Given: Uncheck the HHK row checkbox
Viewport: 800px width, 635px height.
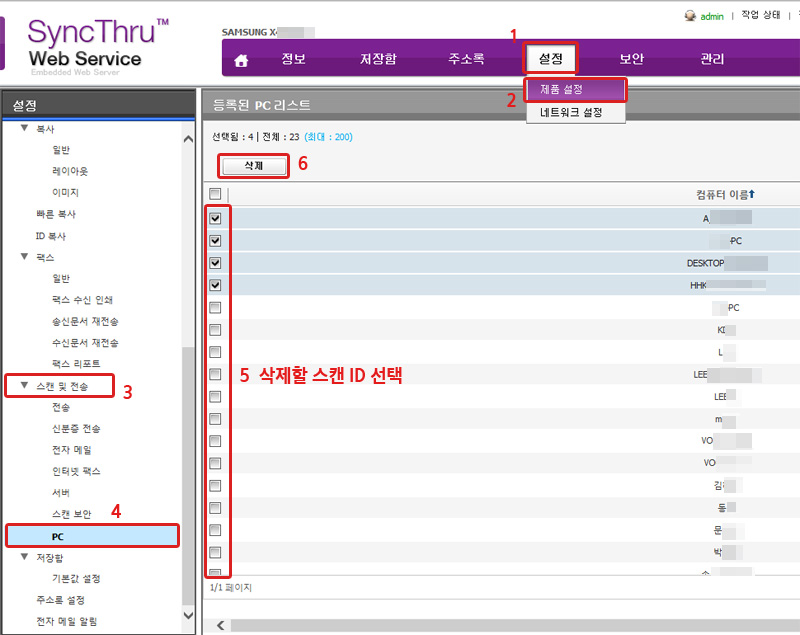Looking at the screenshot, I should (216, 285).
